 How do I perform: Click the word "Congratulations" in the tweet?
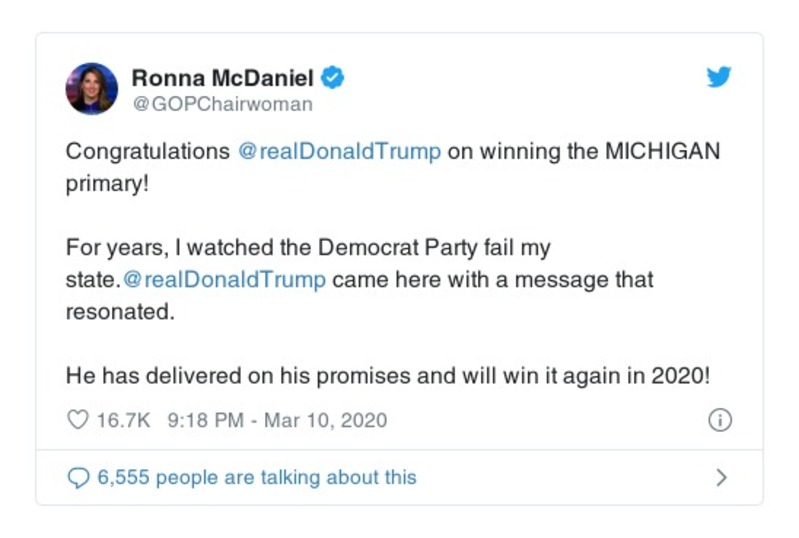point(147,153)
